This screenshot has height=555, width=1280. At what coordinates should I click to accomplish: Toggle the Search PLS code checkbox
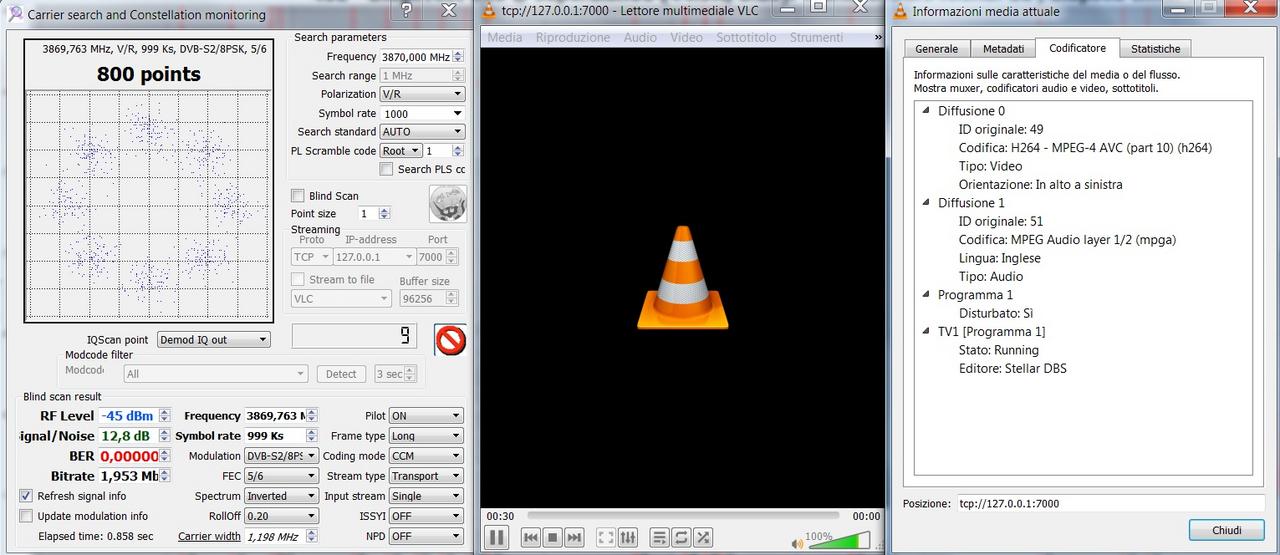[x=386, y=169]
